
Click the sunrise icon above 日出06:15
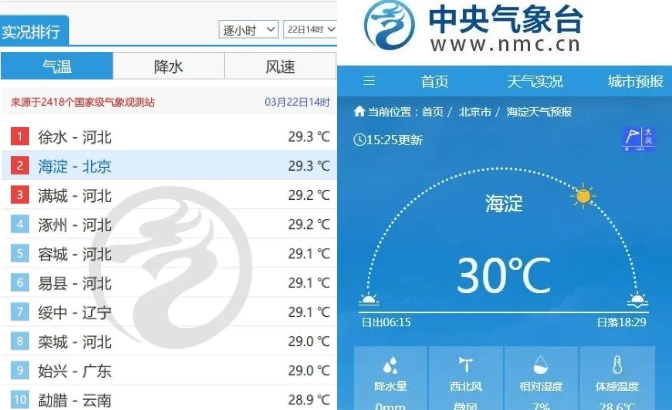(369, 299)
